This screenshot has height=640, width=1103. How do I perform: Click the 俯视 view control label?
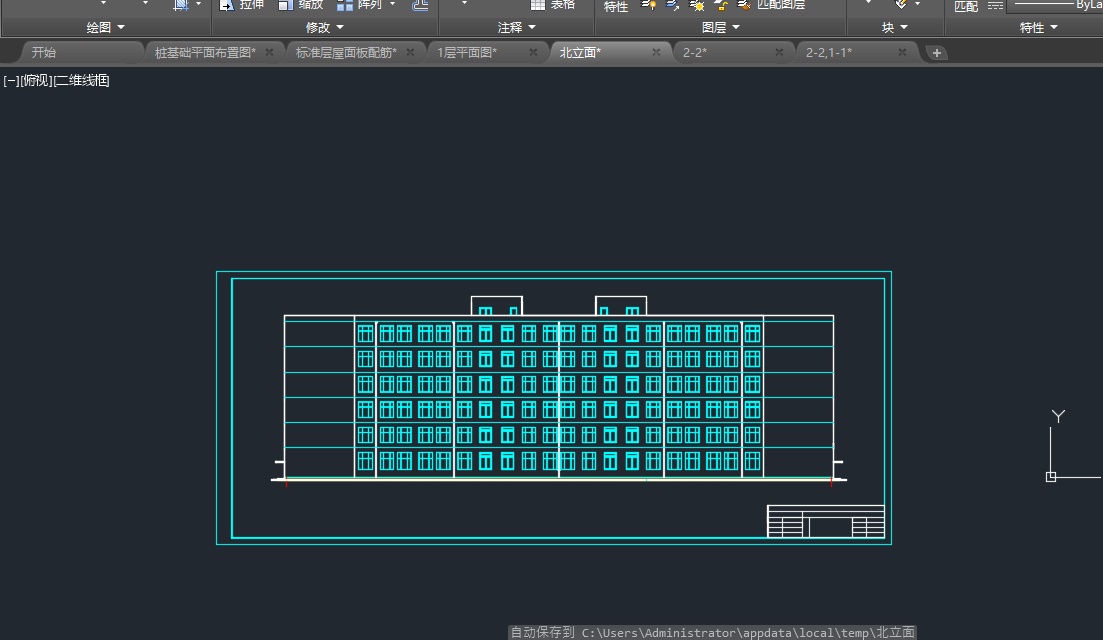35,81
